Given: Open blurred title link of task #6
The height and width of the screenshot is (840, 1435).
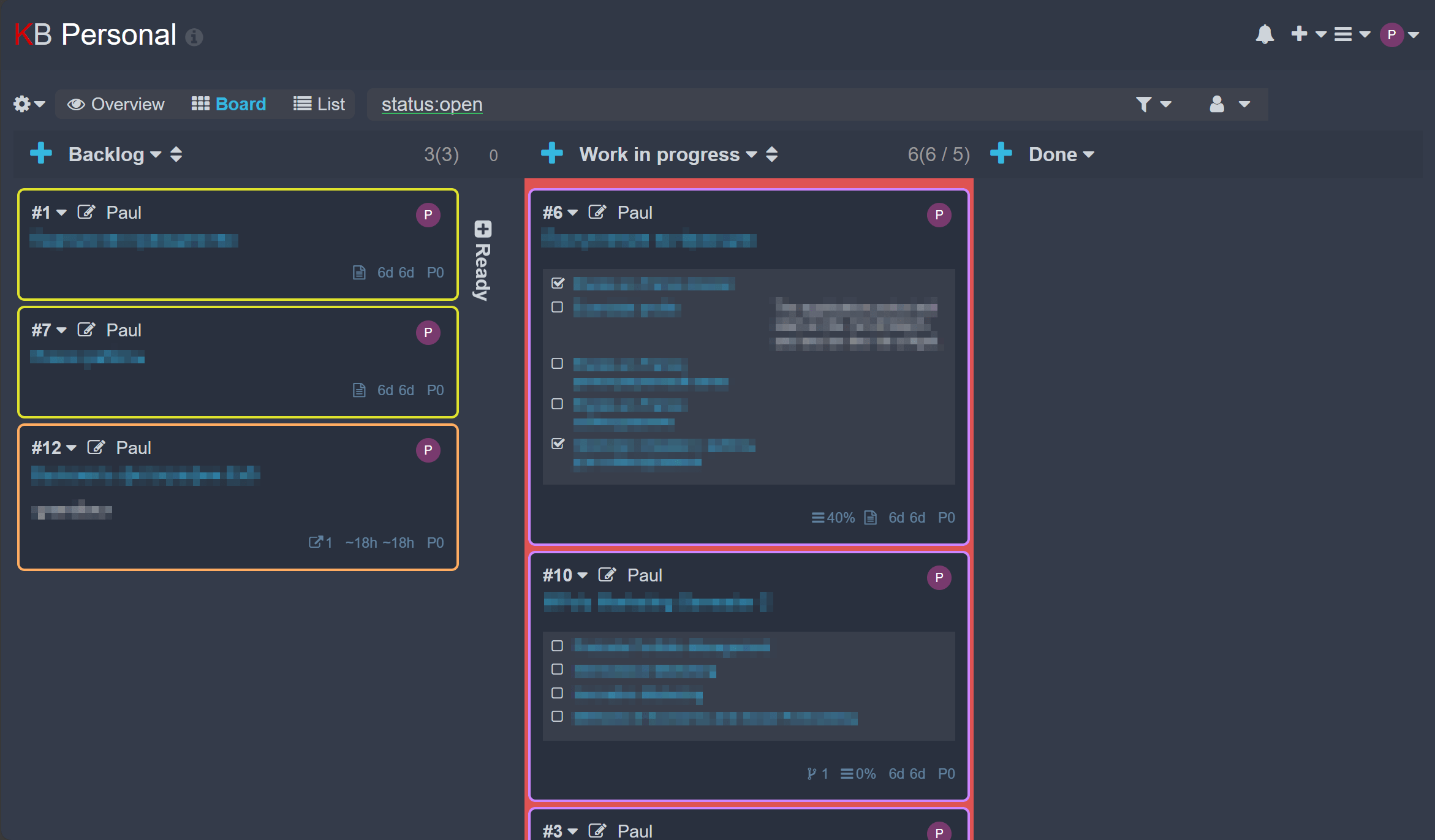Looking at the screenshot, I should 649,240.
